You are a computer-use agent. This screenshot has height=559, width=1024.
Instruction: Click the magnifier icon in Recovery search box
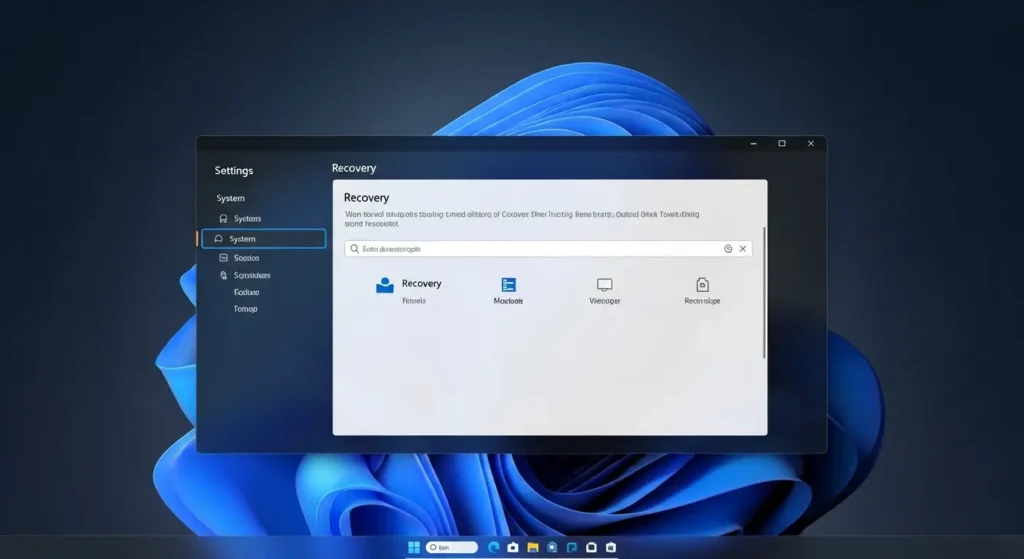(355, 249)
